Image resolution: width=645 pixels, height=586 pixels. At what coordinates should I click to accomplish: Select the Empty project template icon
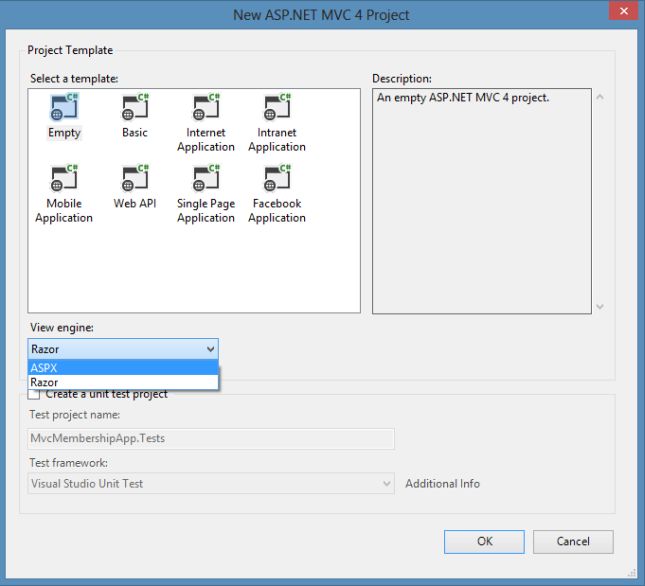pyautogui.click(x=64, y=107)
